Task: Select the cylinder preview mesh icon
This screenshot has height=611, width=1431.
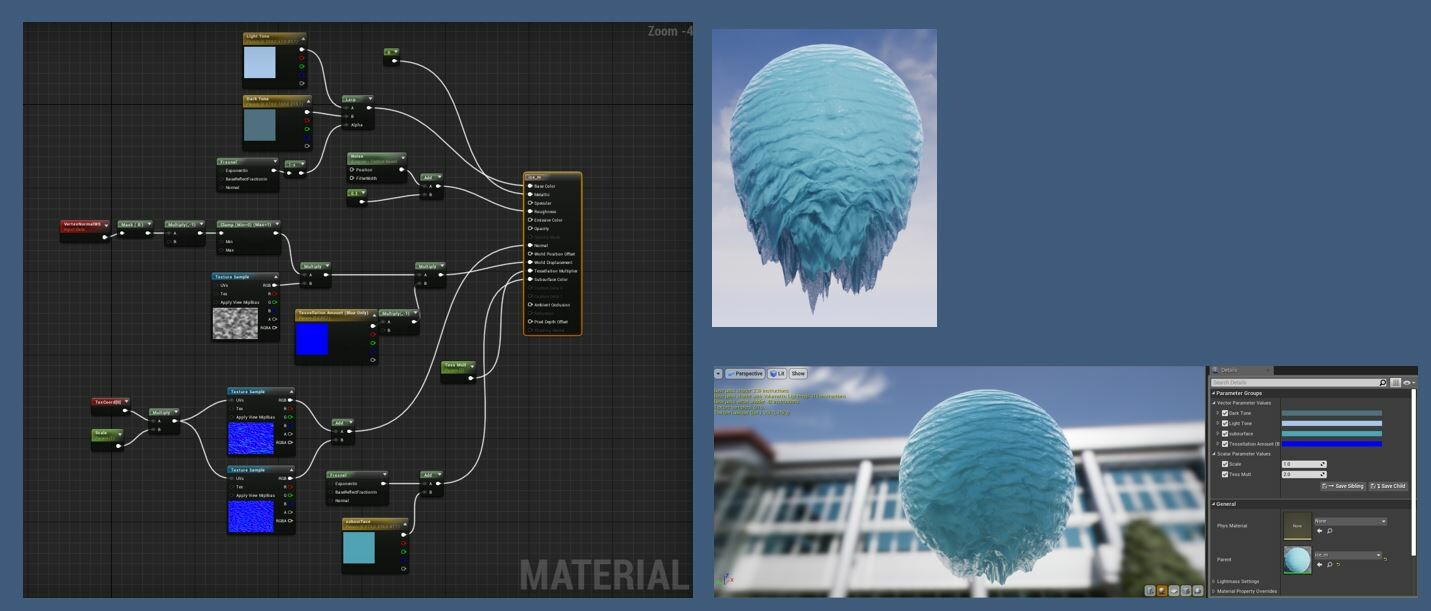Action: click(x=1150, y=590)
